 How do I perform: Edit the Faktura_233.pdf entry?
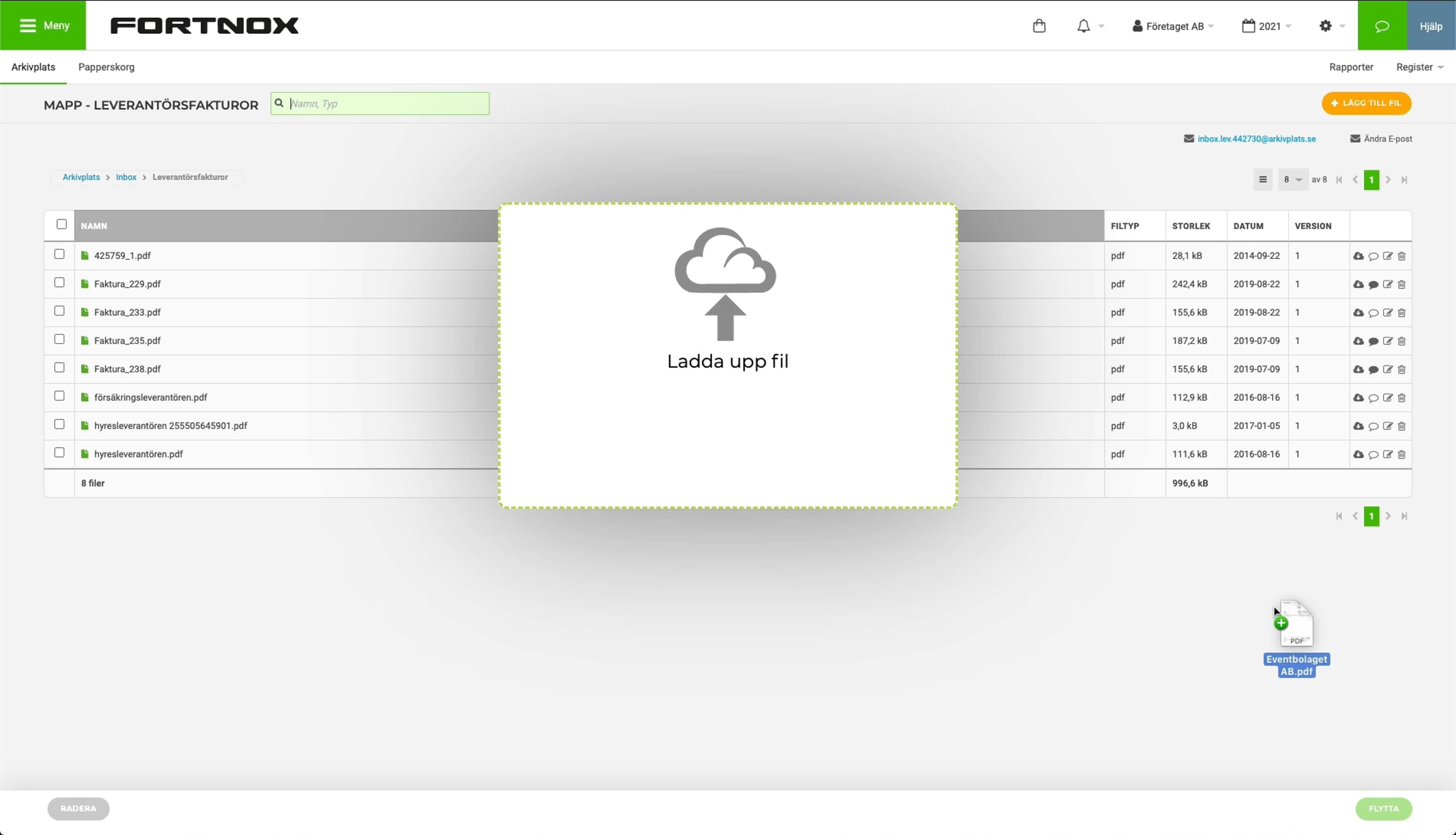click(1388, 313)
